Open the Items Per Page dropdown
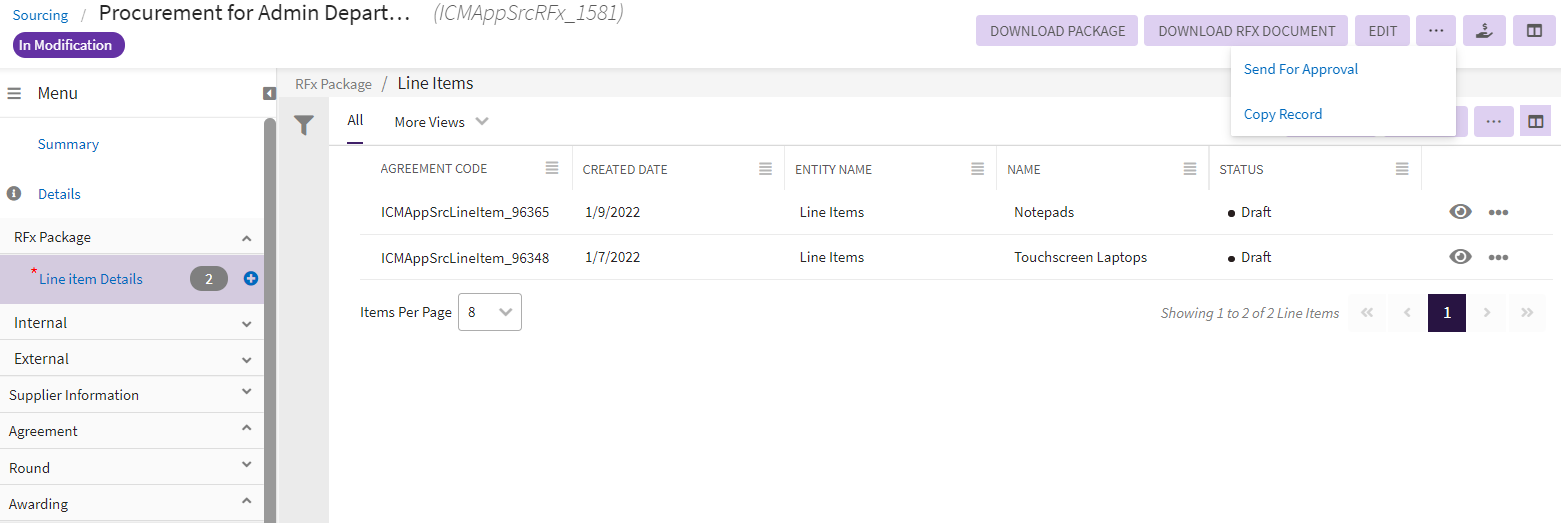 tap(490, 312)
